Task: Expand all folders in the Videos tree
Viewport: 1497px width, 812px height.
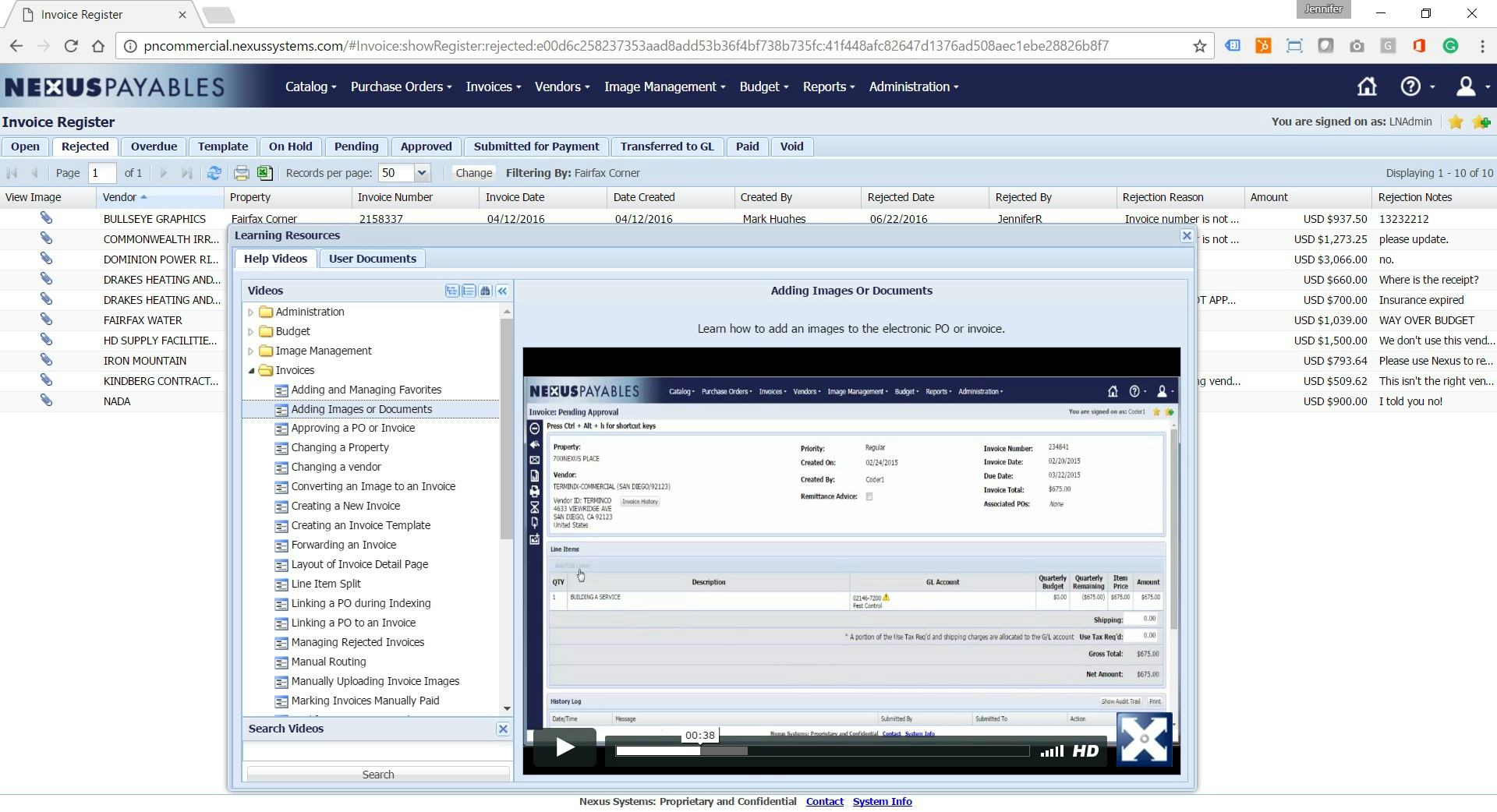Action: (451, 291)
